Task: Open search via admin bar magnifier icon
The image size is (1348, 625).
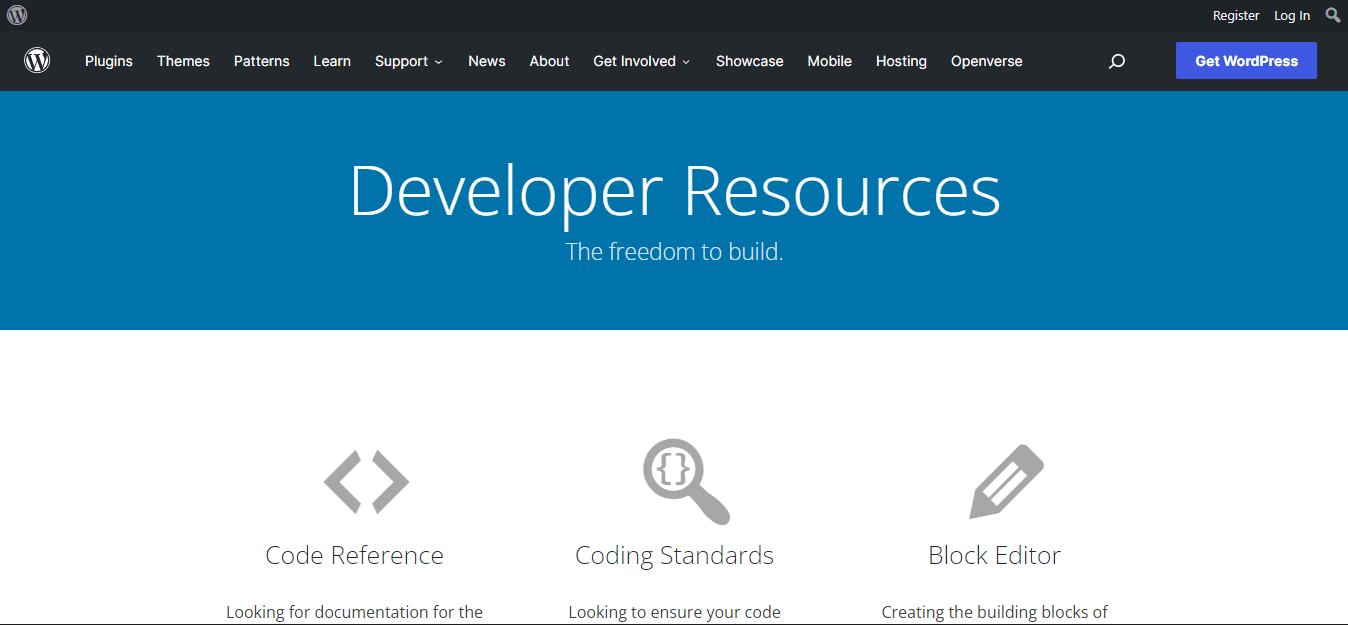Action: click(1333, 15)
